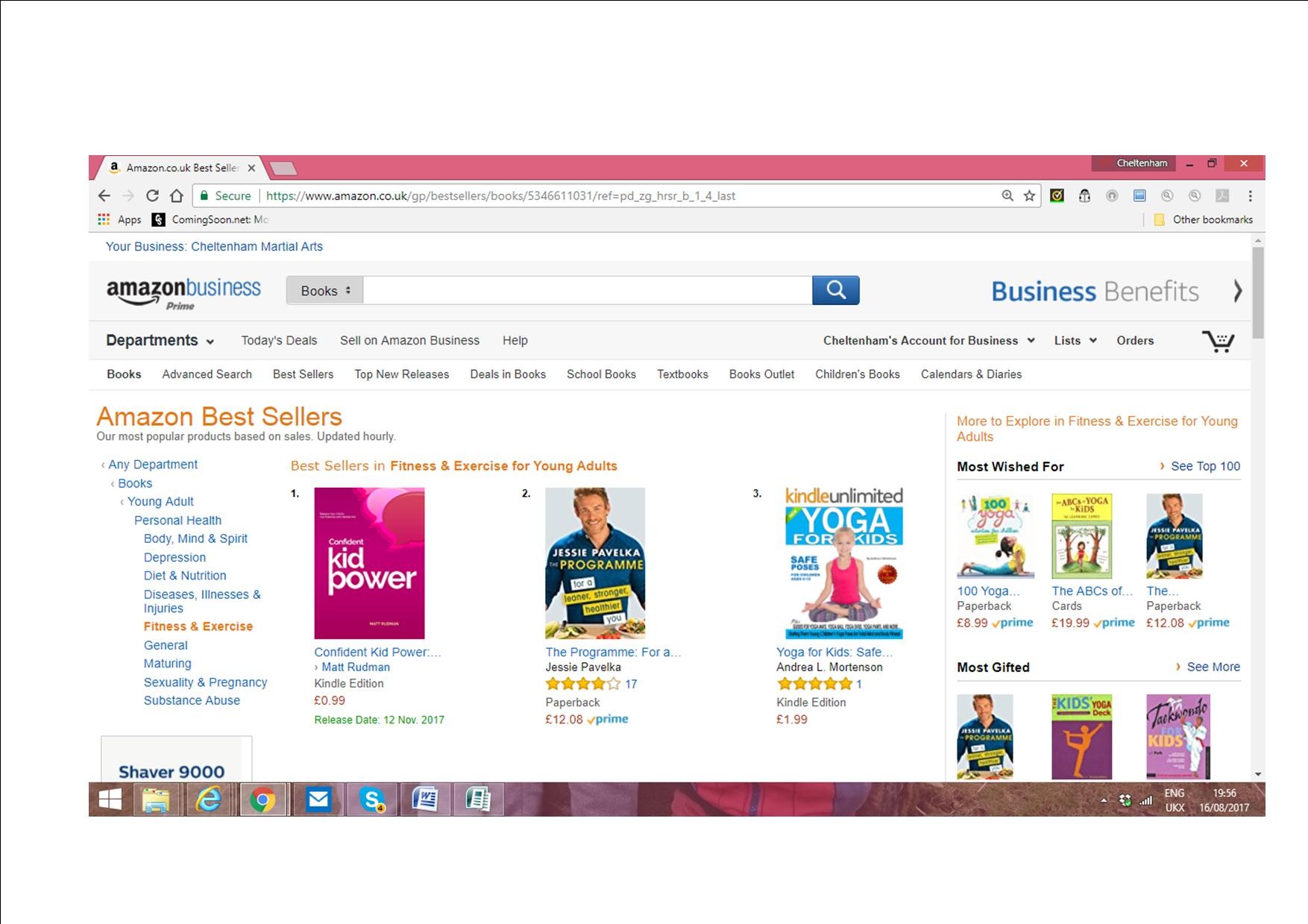This screenshot has width=1308, height=924.
Task: Open Sell on Amazon Business
Action: pyautogui.click(x=409, y=340)
